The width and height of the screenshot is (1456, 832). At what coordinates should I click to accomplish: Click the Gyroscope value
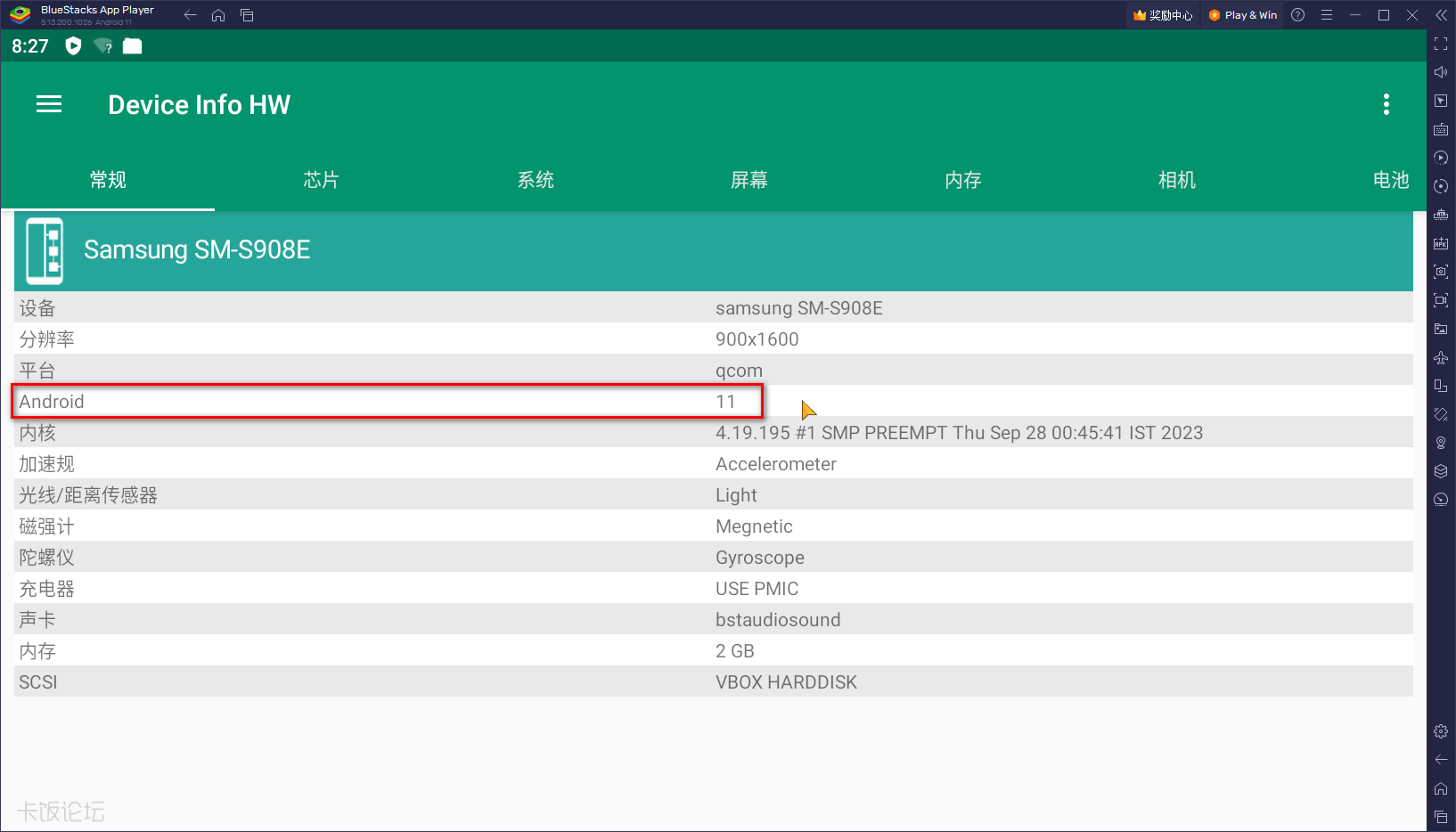(760, 558)
